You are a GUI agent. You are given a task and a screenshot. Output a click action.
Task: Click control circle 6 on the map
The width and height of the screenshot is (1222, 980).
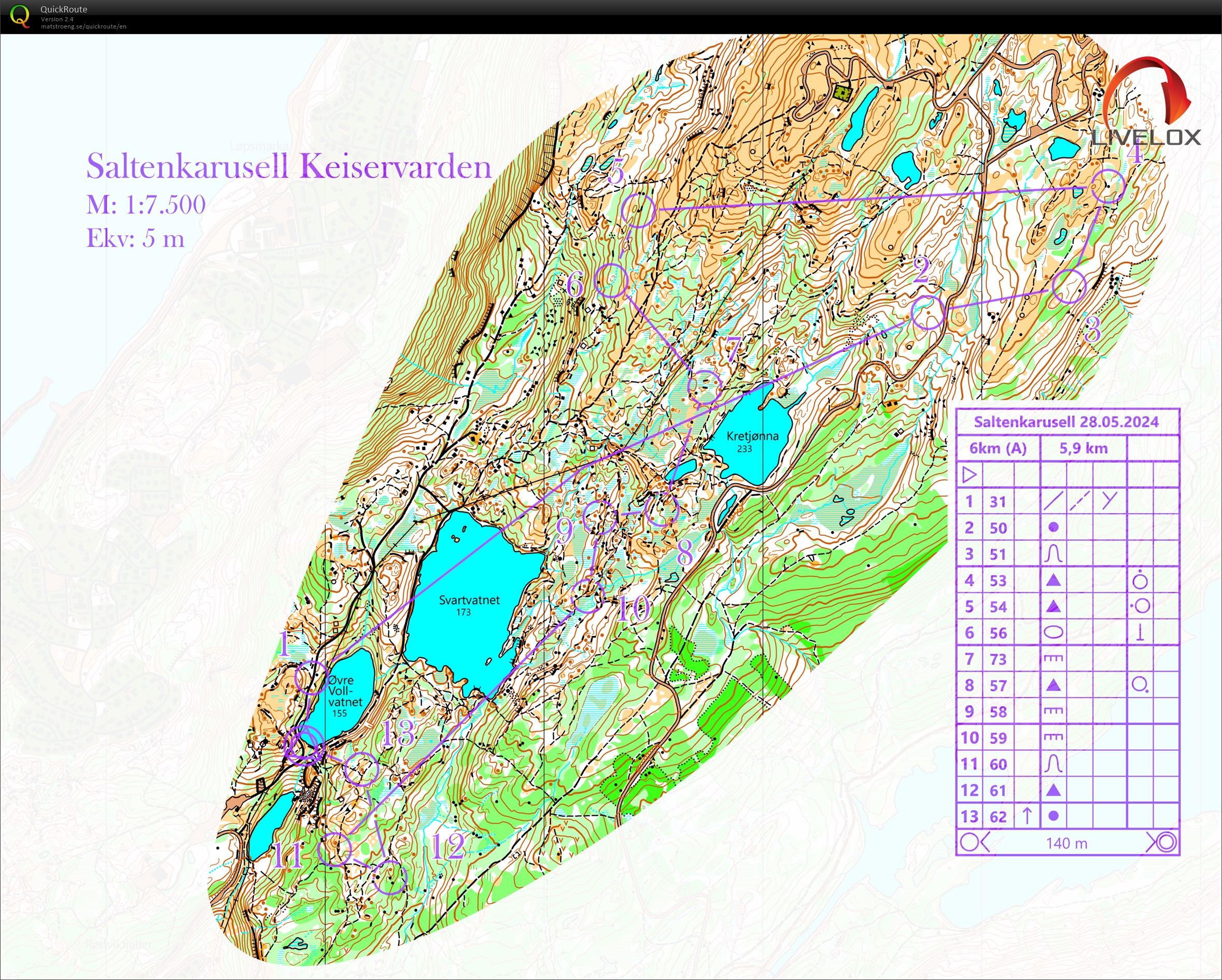point(612,280)
